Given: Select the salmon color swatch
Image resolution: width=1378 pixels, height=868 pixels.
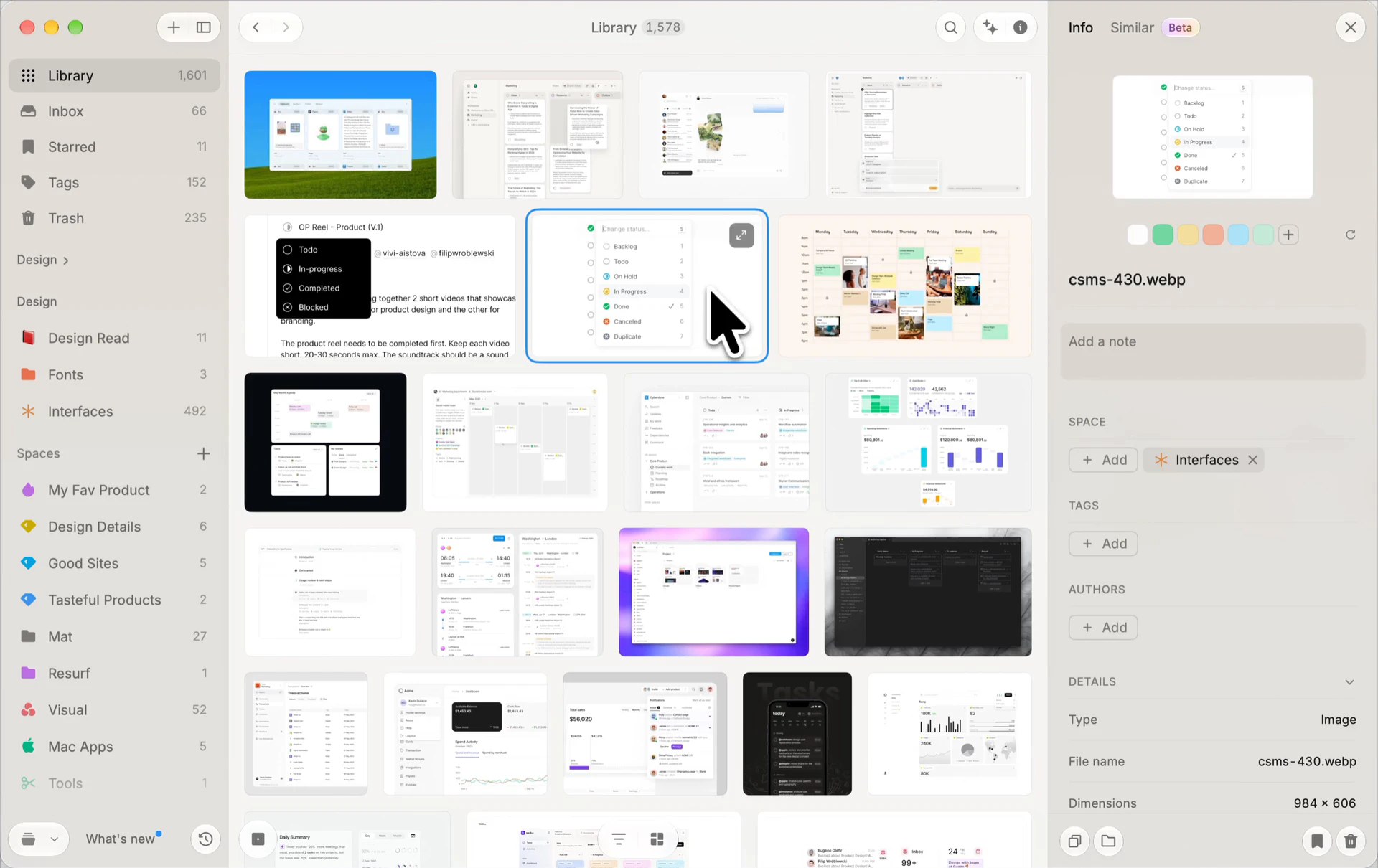Looking at the screenshot, I should [1213, 235].
